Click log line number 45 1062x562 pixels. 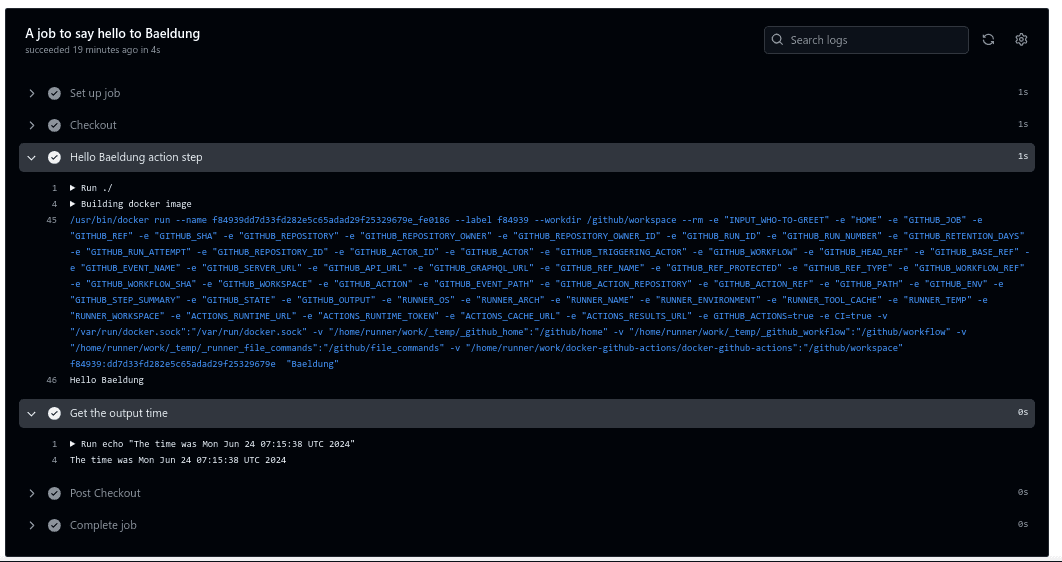click(51, 220)
